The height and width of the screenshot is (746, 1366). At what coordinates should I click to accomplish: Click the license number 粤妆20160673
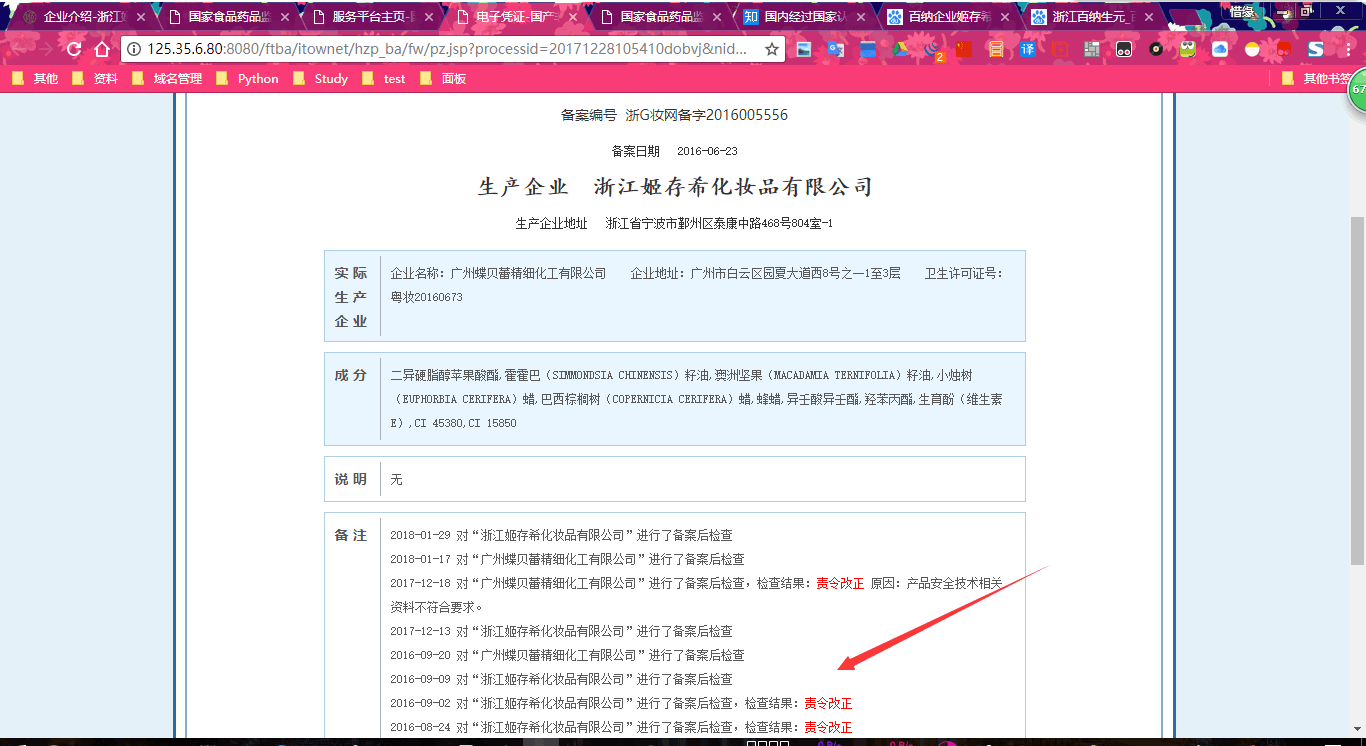pos(426,297)
